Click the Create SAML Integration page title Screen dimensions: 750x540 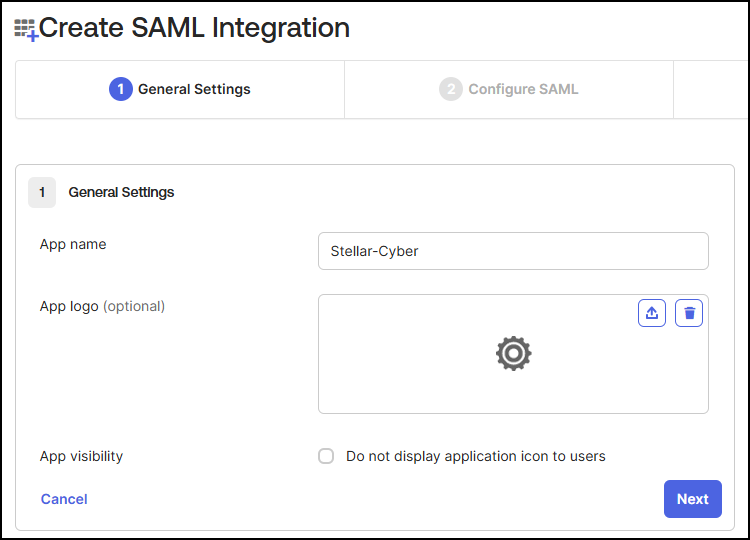point(194,27)
